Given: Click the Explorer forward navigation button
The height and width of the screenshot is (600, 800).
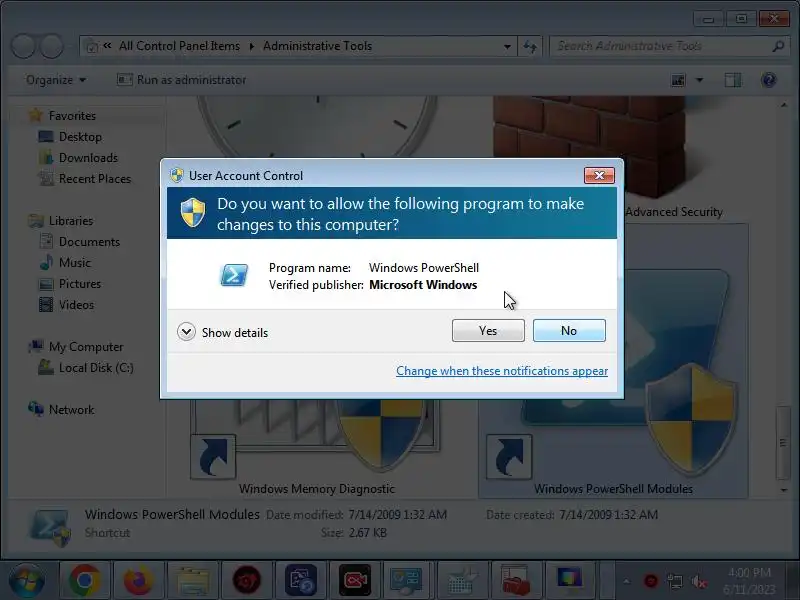Looking at the screenshot, I should (52, 46).
